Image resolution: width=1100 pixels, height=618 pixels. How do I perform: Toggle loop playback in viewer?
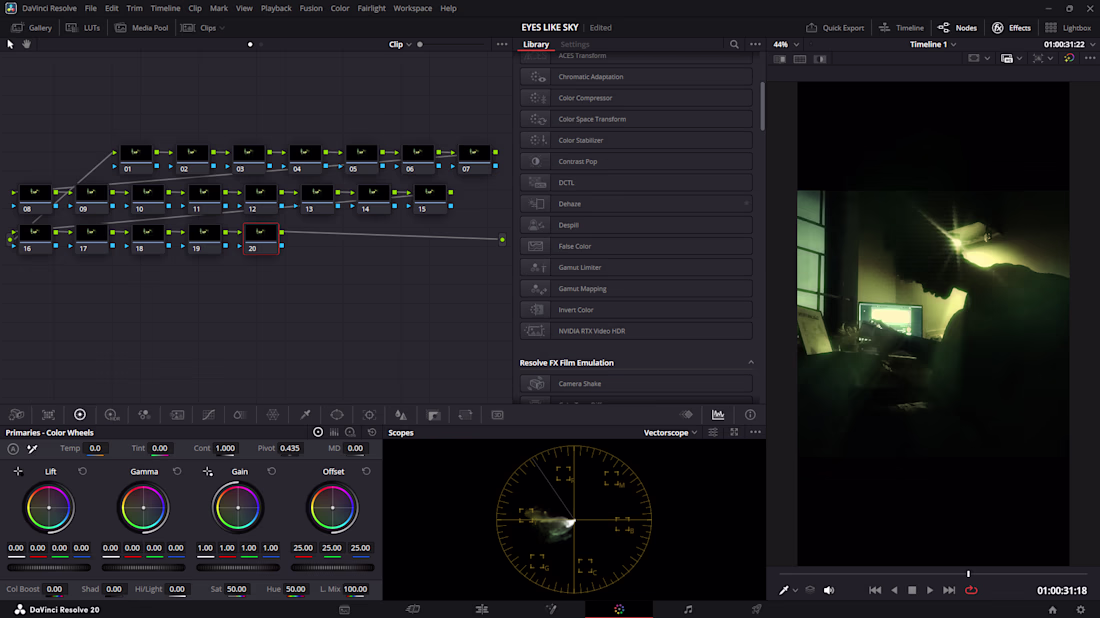970,590
